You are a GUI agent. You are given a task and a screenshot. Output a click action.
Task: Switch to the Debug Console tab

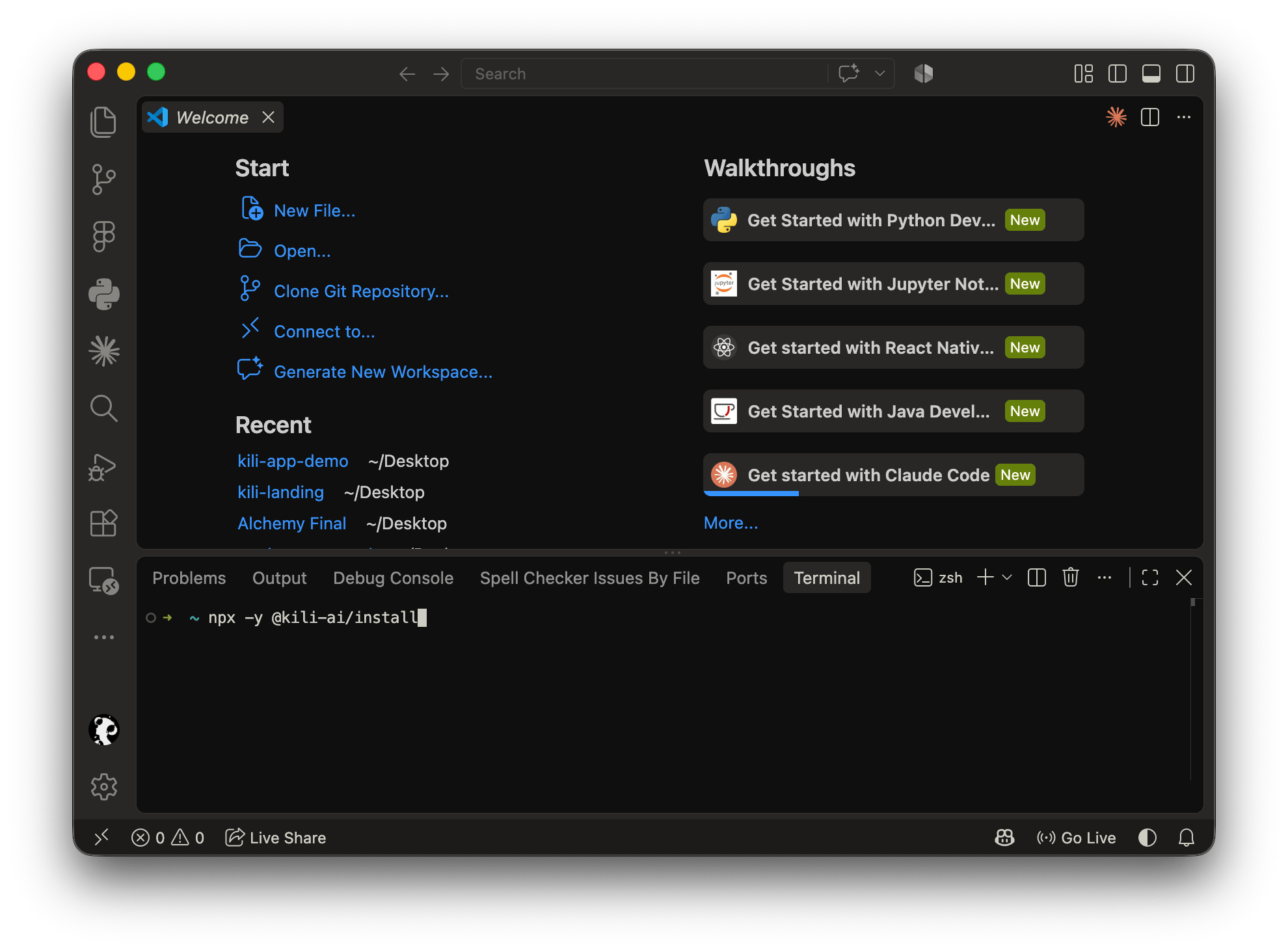point(393,578)
